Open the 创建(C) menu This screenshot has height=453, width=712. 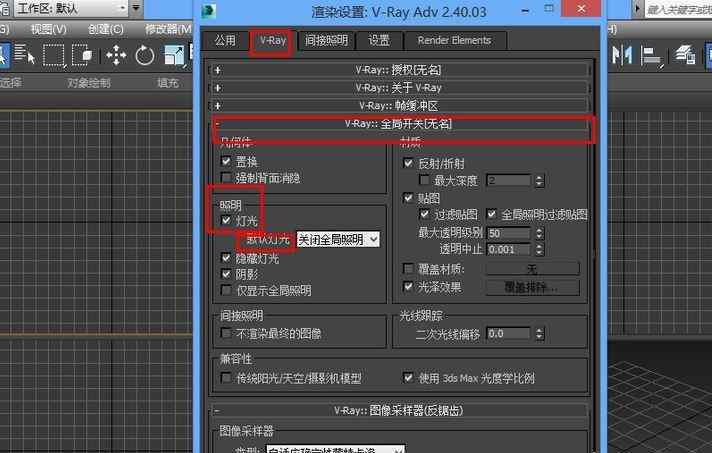pyautogui.click(x=106, y=30)
